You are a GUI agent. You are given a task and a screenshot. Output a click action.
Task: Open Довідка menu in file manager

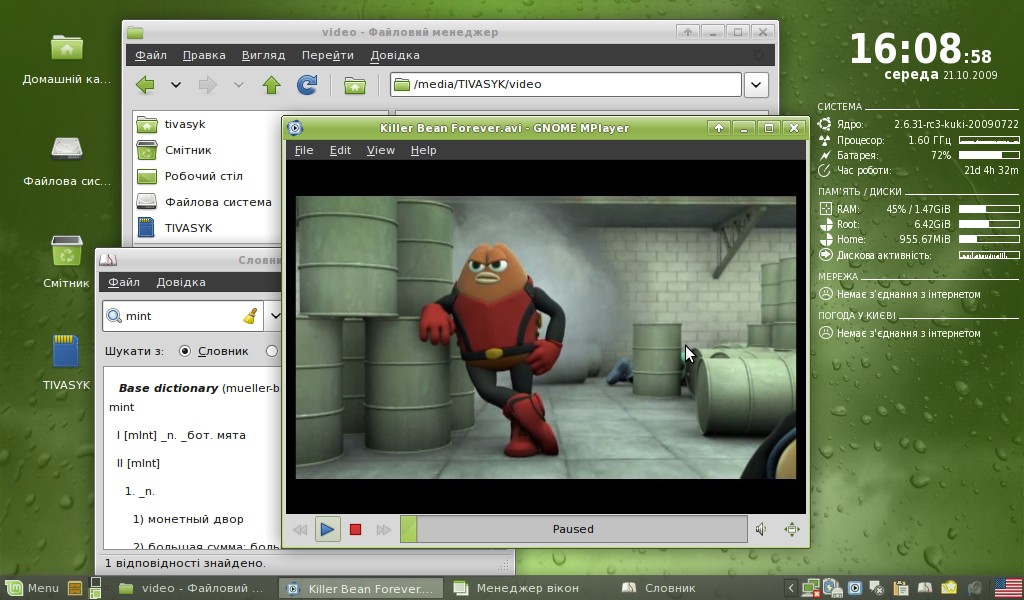[395, 55]
